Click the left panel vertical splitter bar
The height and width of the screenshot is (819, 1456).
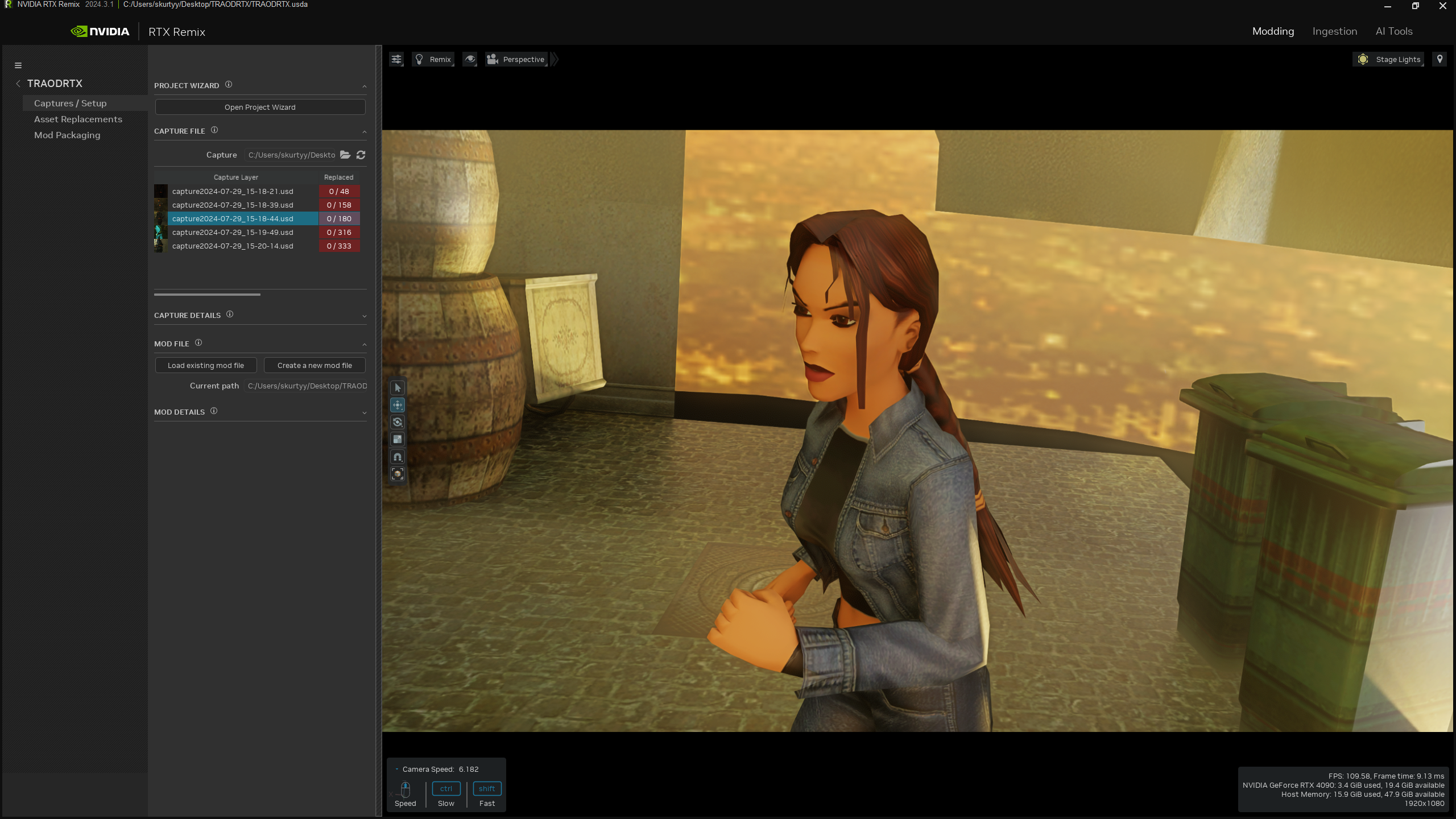[x=379, y=431]
